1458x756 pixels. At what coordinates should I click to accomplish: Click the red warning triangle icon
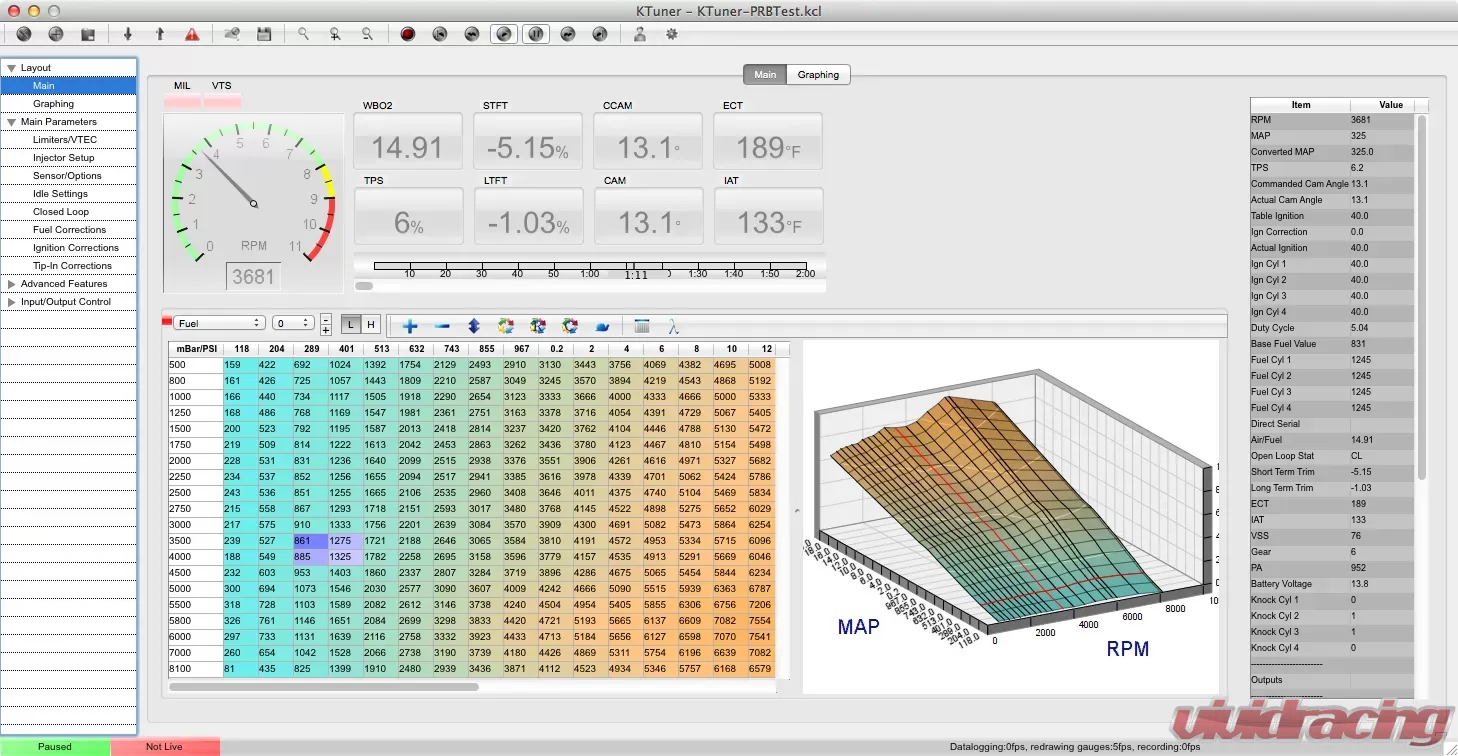tap(192, 34)
